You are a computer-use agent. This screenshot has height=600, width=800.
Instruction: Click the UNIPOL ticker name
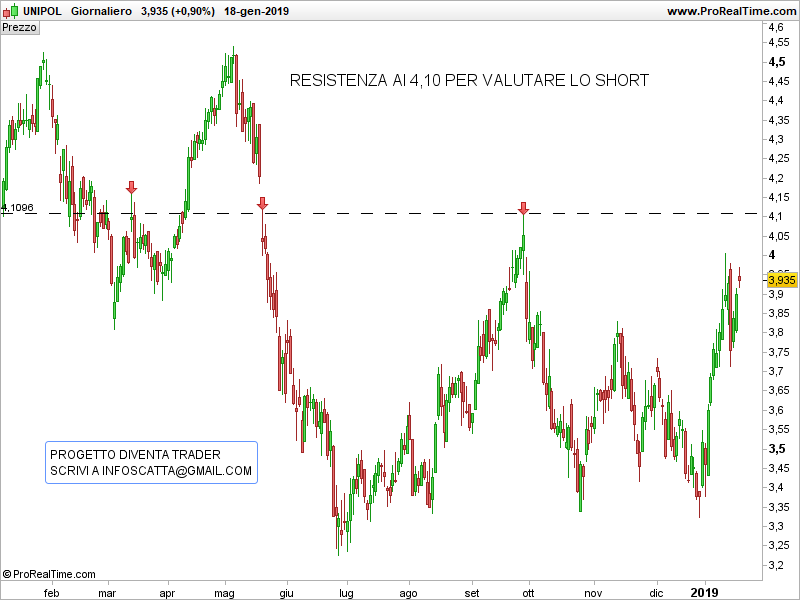(x=43, y=11)
